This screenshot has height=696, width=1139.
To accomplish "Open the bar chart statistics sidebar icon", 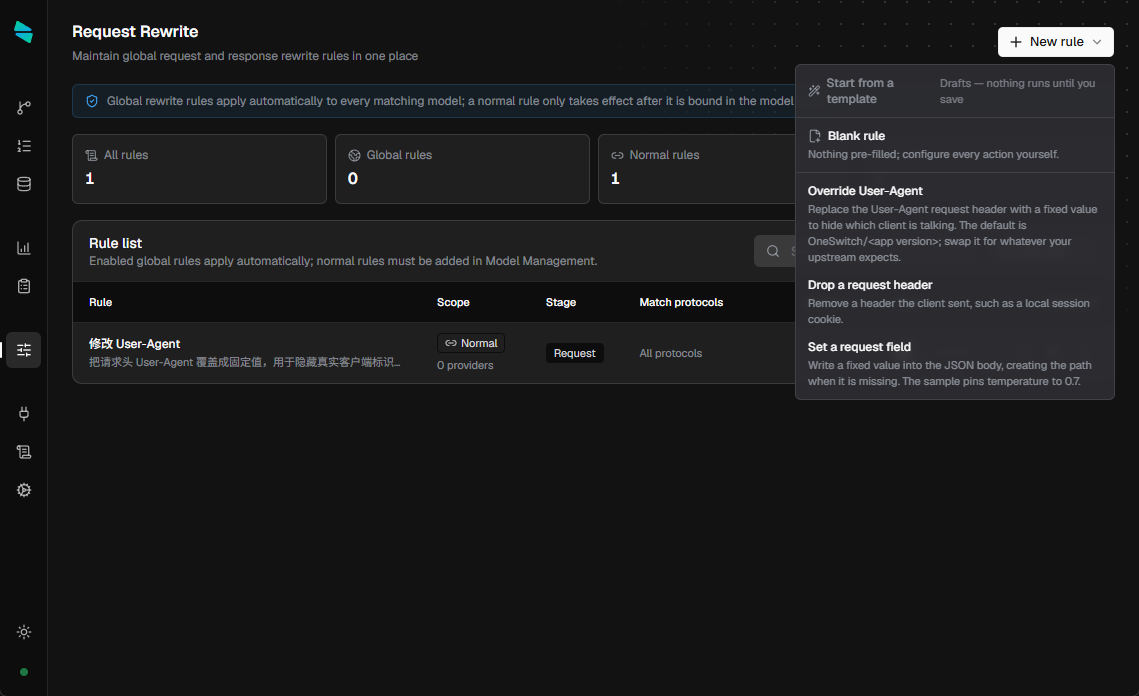I will (24, 248).
